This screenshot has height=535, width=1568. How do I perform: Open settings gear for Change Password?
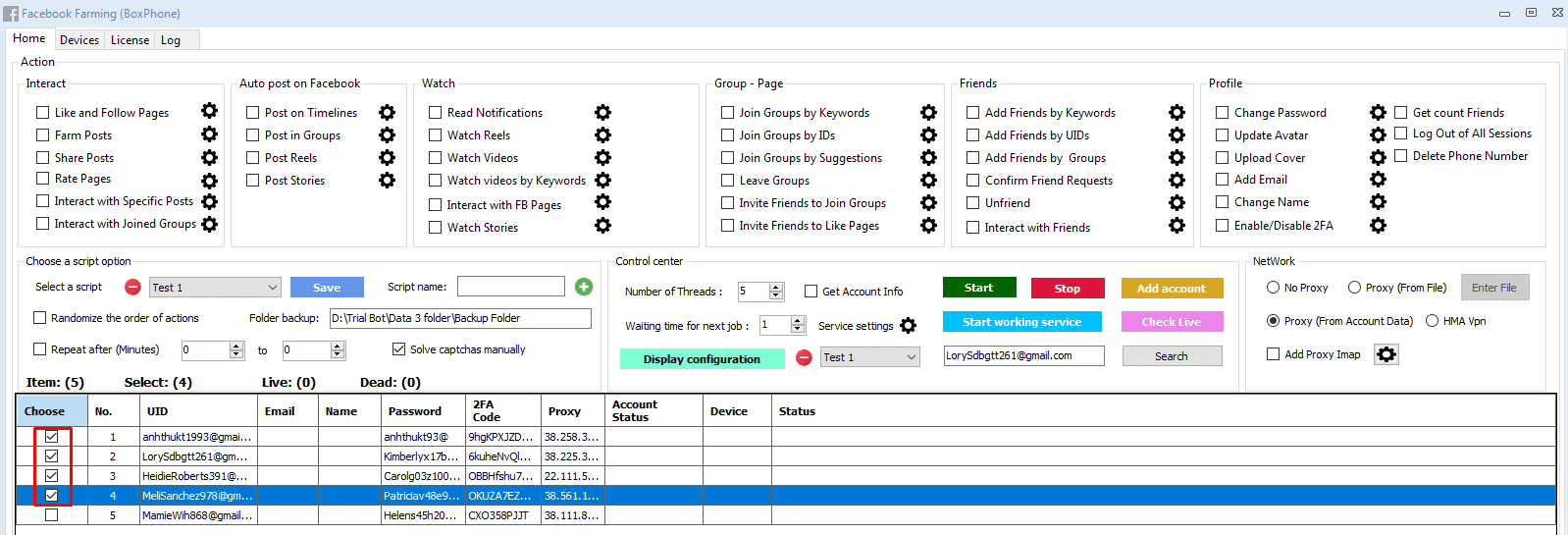1378,112
